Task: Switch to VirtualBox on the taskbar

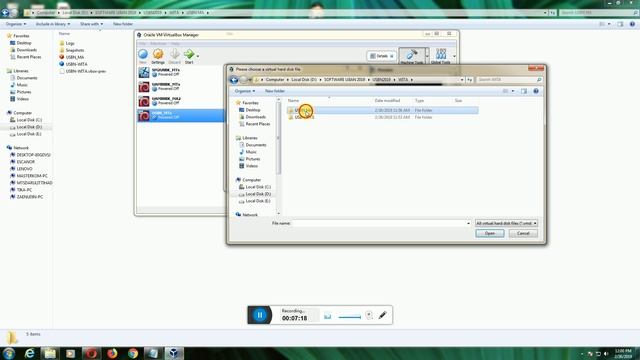Action: click(x=174, y=353)
